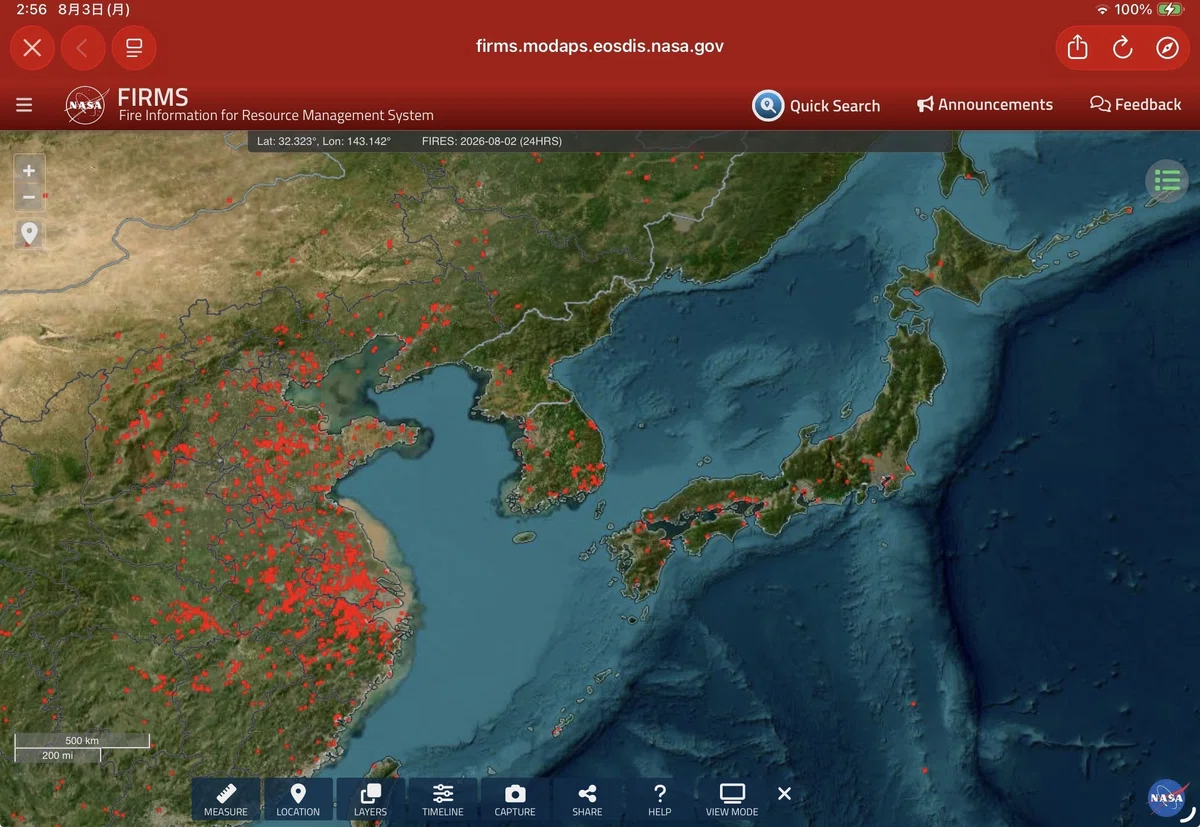The height and width of the screenshot is (827, 1200).
Task: Open the TIMELINE controls
Action: coord(443,800)
